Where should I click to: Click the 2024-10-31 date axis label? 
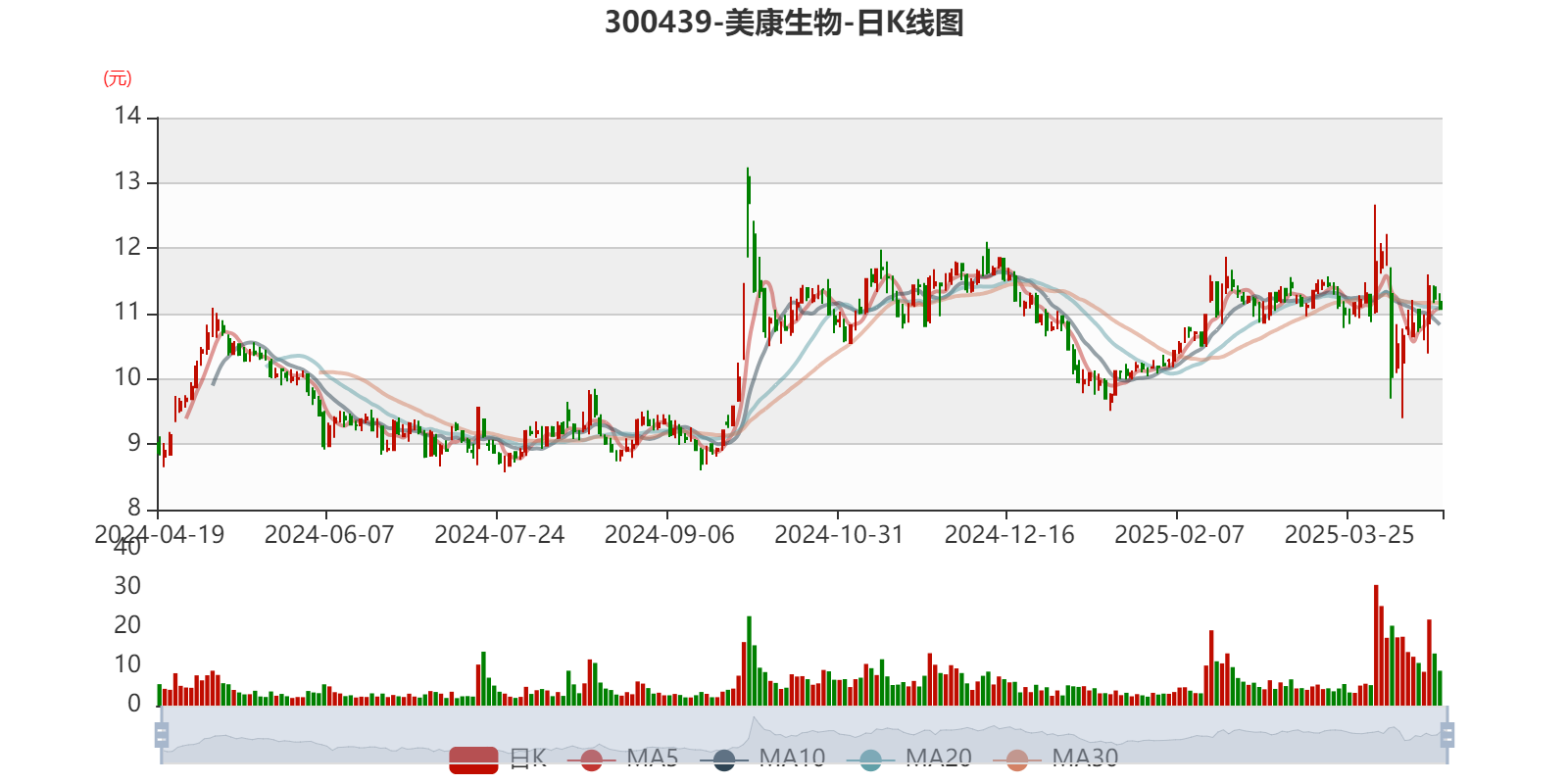pyautogui.click(x=839, y=535)
